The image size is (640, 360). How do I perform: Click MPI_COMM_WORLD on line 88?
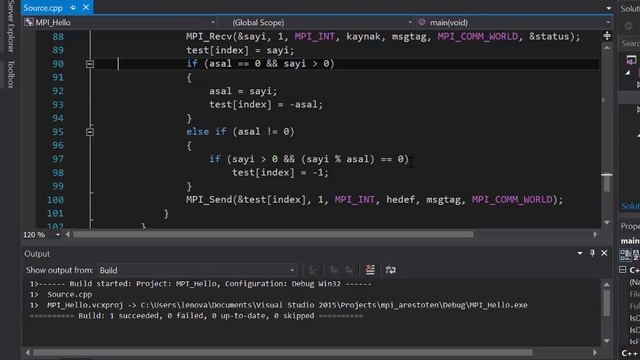pos(478,37)
